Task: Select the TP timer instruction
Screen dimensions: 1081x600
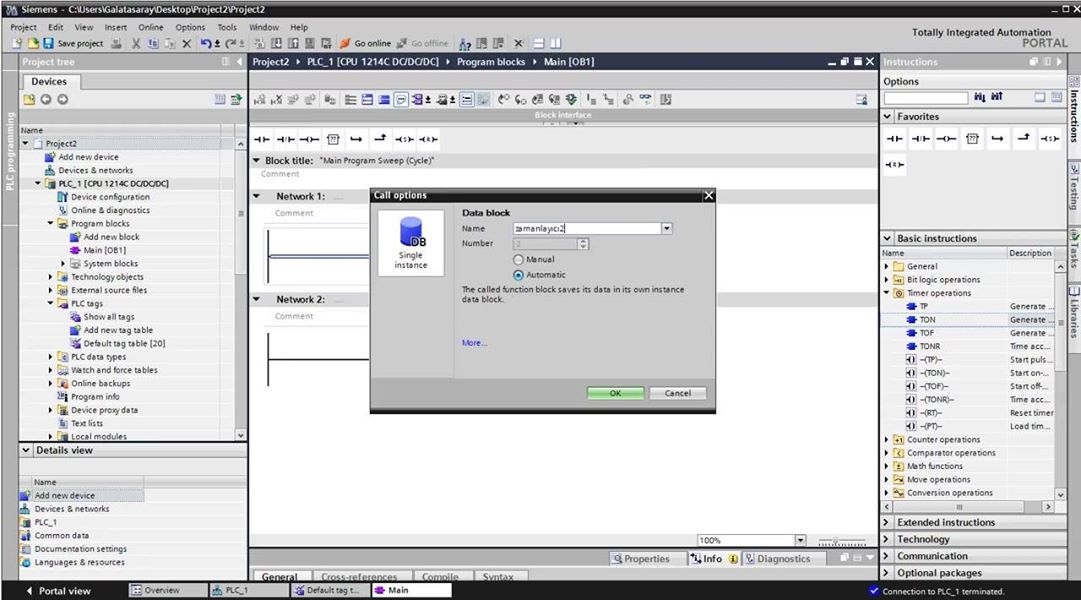Action: click(x=923, y=306)
